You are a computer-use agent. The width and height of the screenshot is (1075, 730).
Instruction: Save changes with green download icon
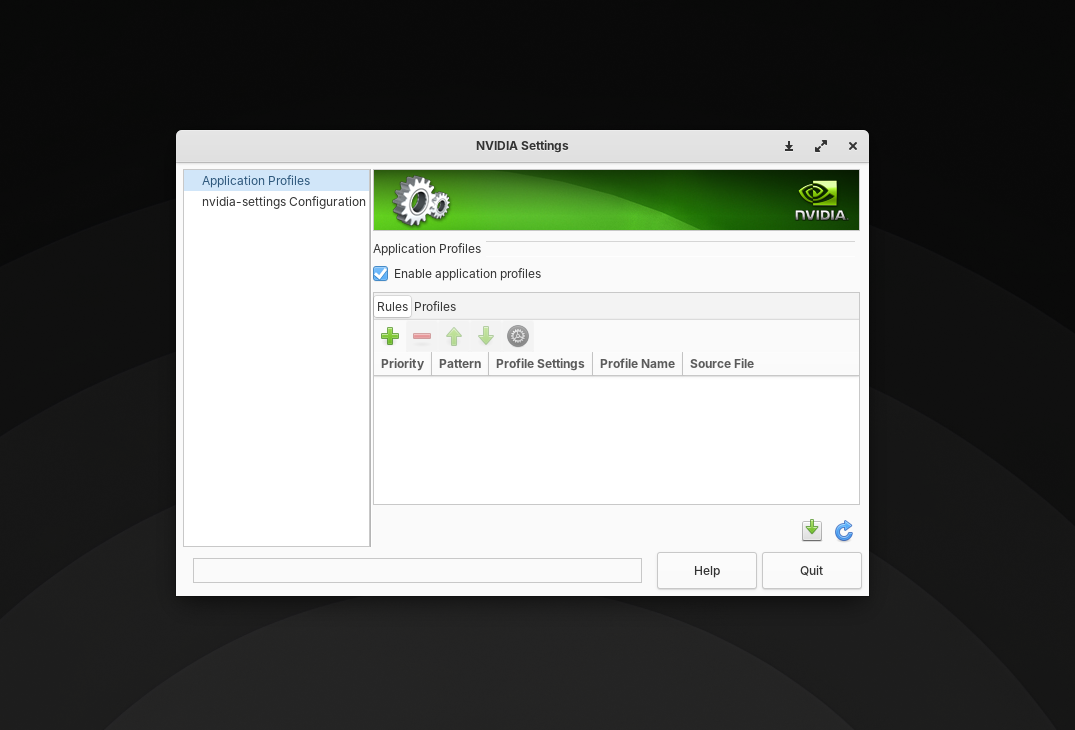coord(812,530)
